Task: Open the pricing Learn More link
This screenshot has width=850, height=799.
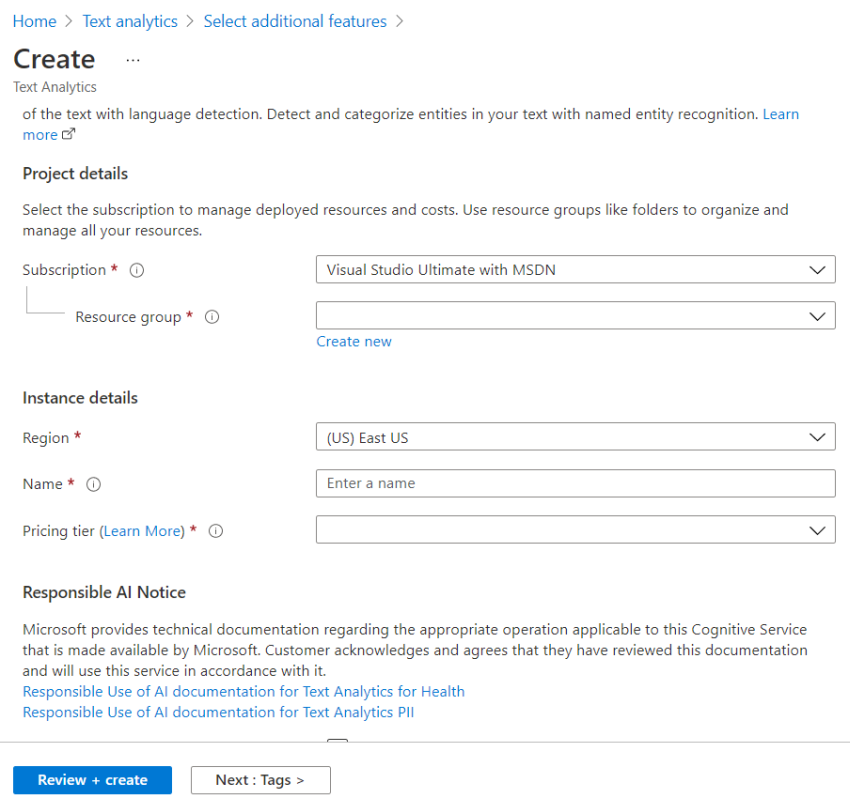Action: click(x=147, y=531)
